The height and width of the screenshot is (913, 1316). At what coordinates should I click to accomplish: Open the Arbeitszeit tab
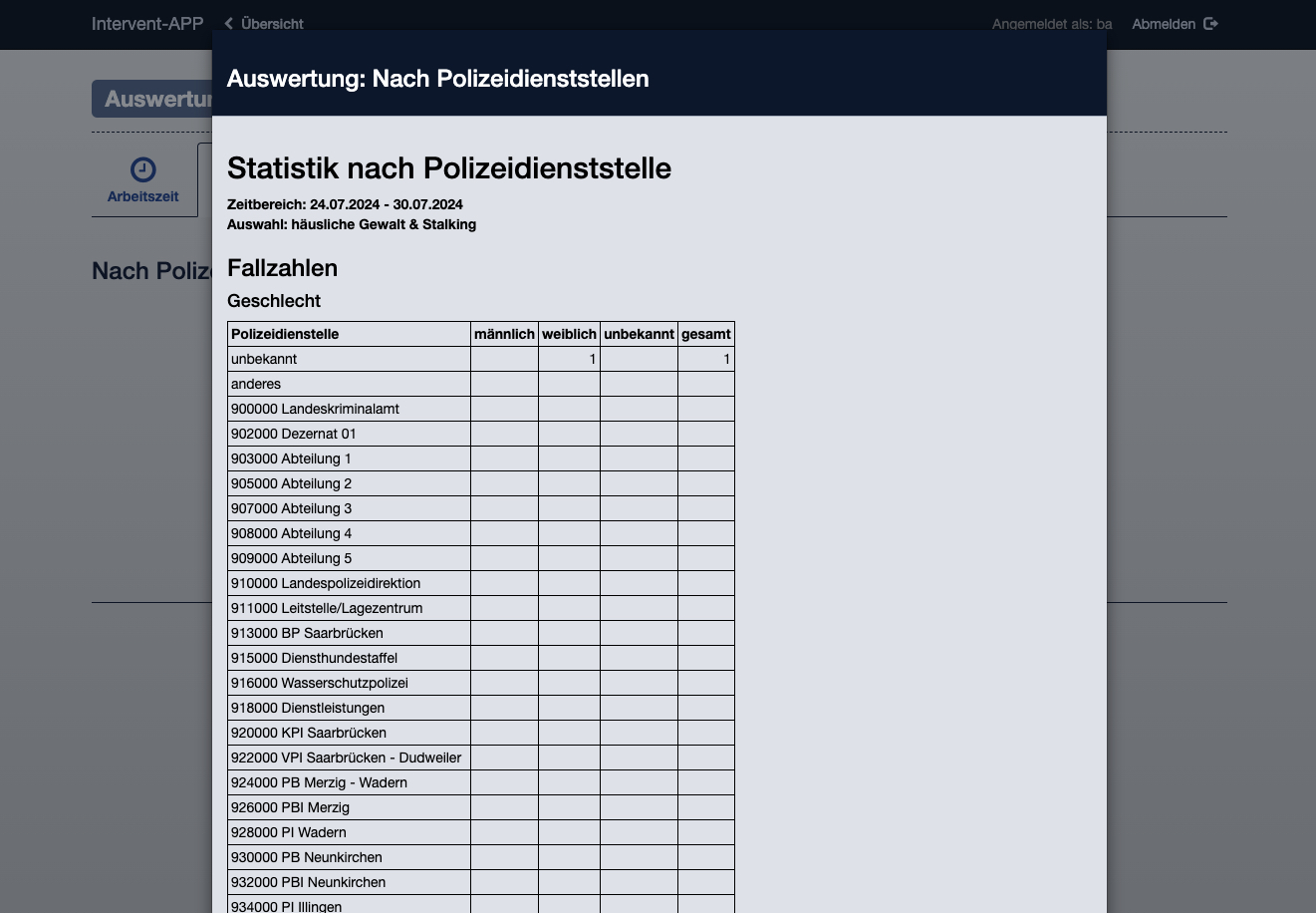143,180
